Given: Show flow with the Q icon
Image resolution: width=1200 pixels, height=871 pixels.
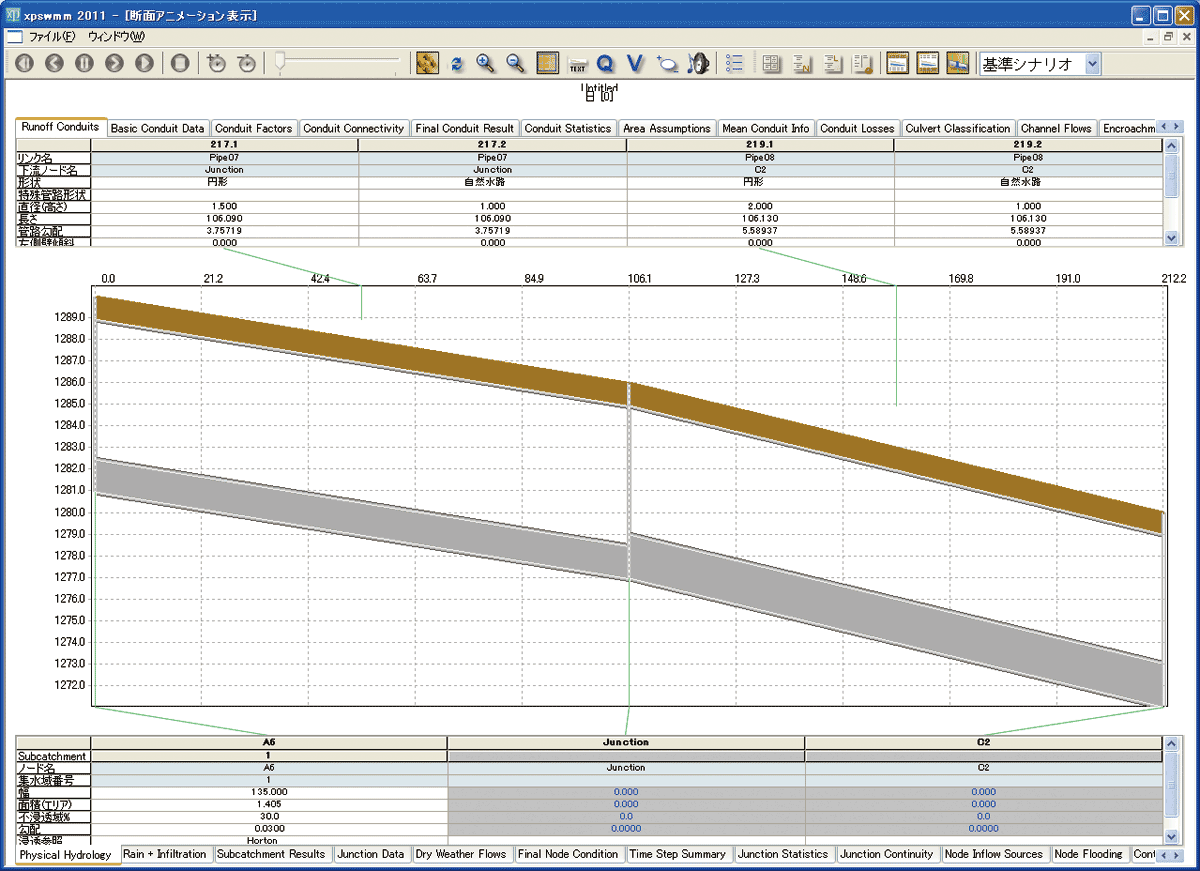Looking at the screenshot, I should pos(605,63).
